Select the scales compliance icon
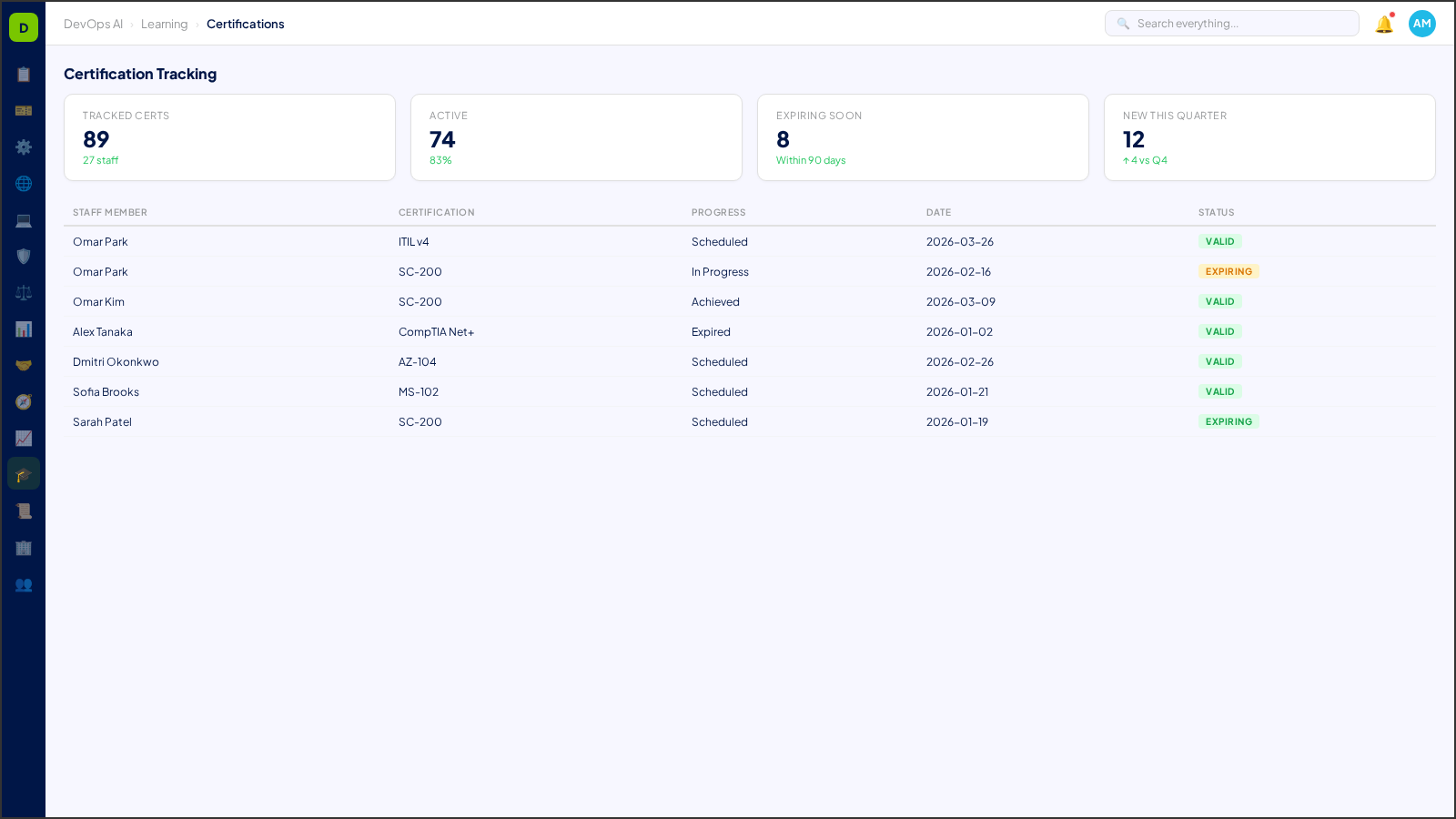This screenshot has height=819, width=1456. [24, 292]
